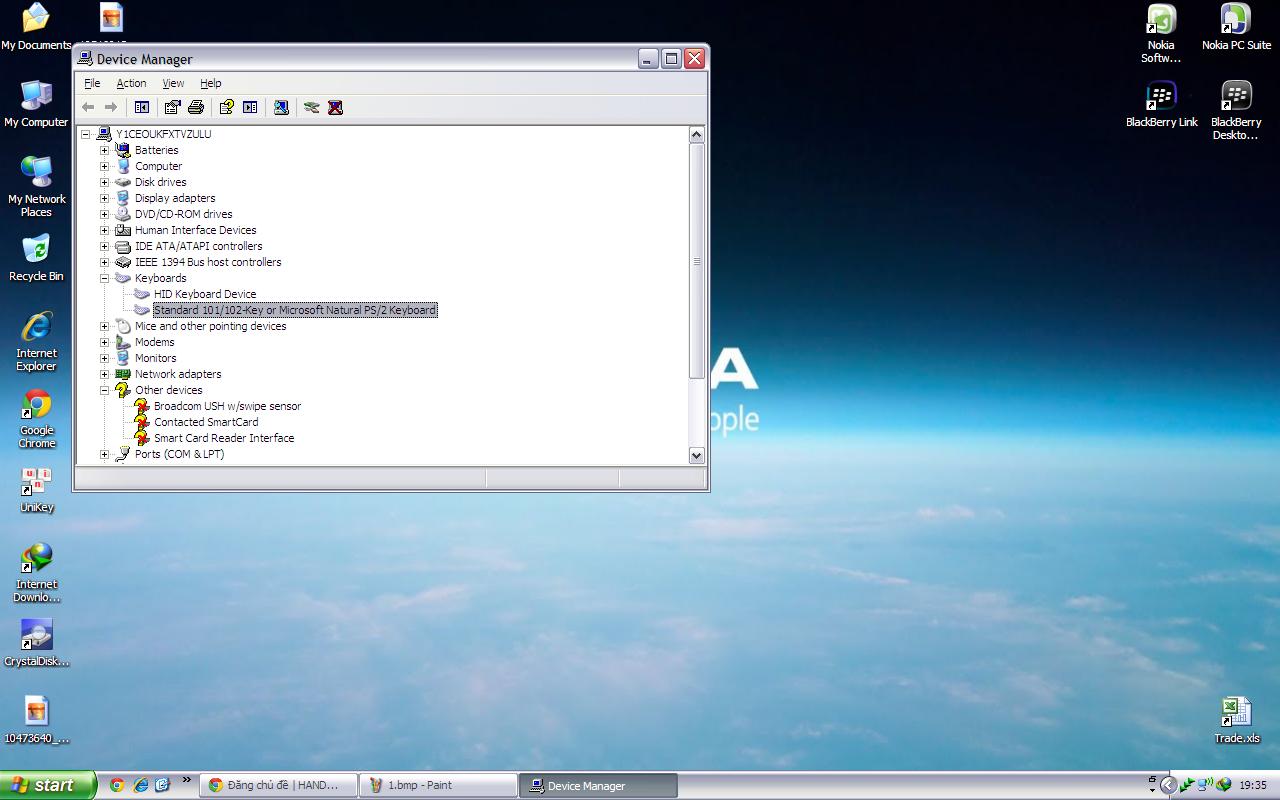Click the Print toolbar icon
This screenshot has height=800, width=1280.
click(196, 107)
